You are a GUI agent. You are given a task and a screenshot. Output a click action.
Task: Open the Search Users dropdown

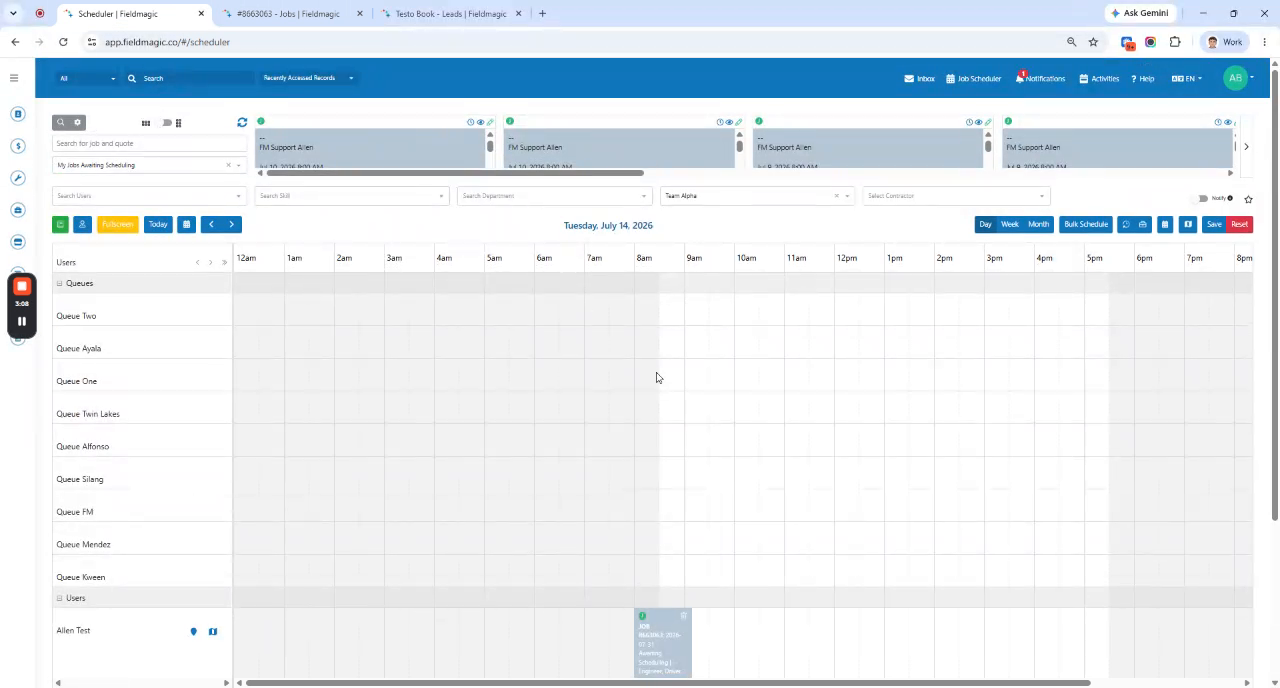(148, 196)
